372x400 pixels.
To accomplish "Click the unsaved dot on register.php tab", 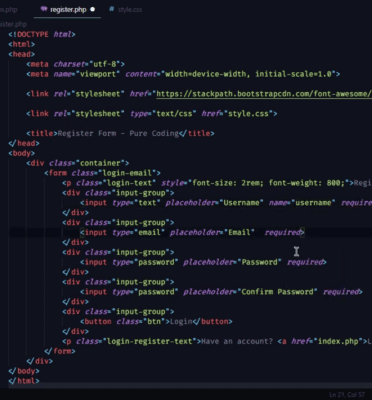I will point(93,9).
